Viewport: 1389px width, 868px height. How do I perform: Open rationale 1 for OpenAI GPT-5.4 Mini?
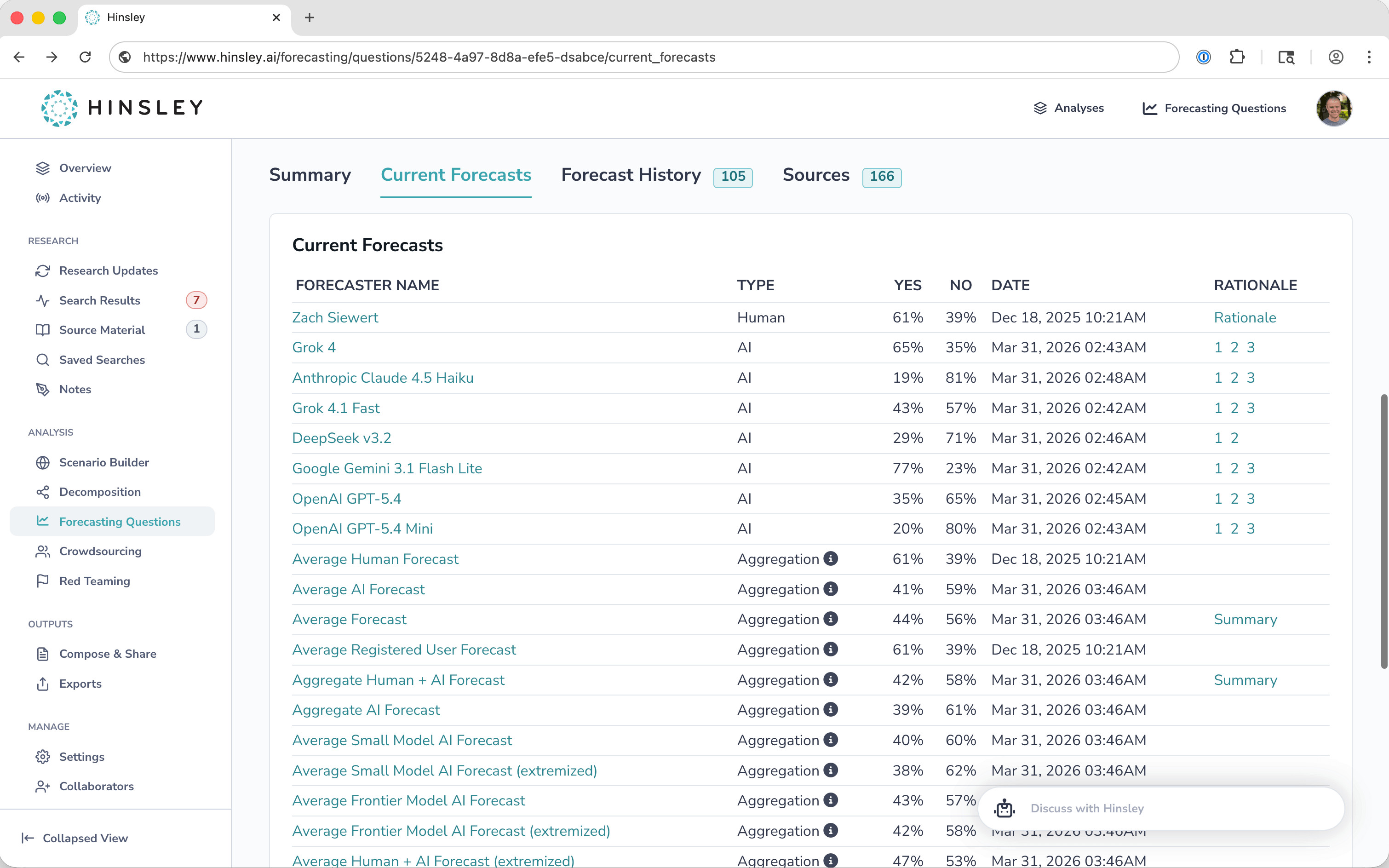[1218, 529]
